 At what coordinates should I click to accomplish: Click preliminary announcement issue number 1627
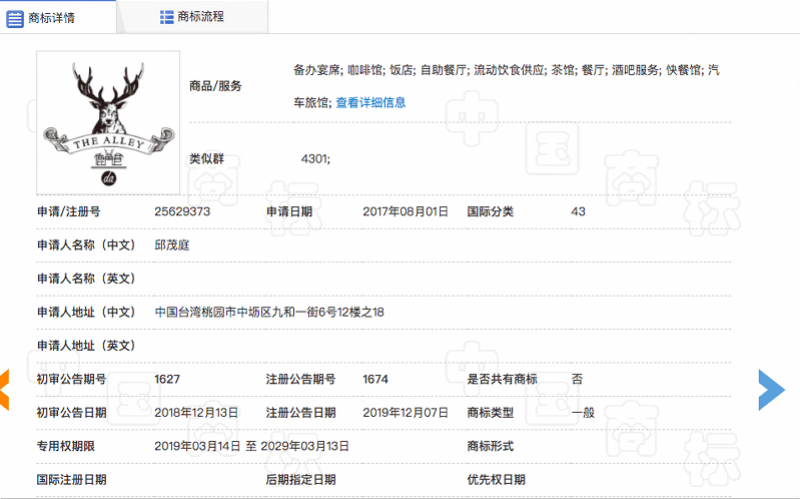[x=167, y=379]
